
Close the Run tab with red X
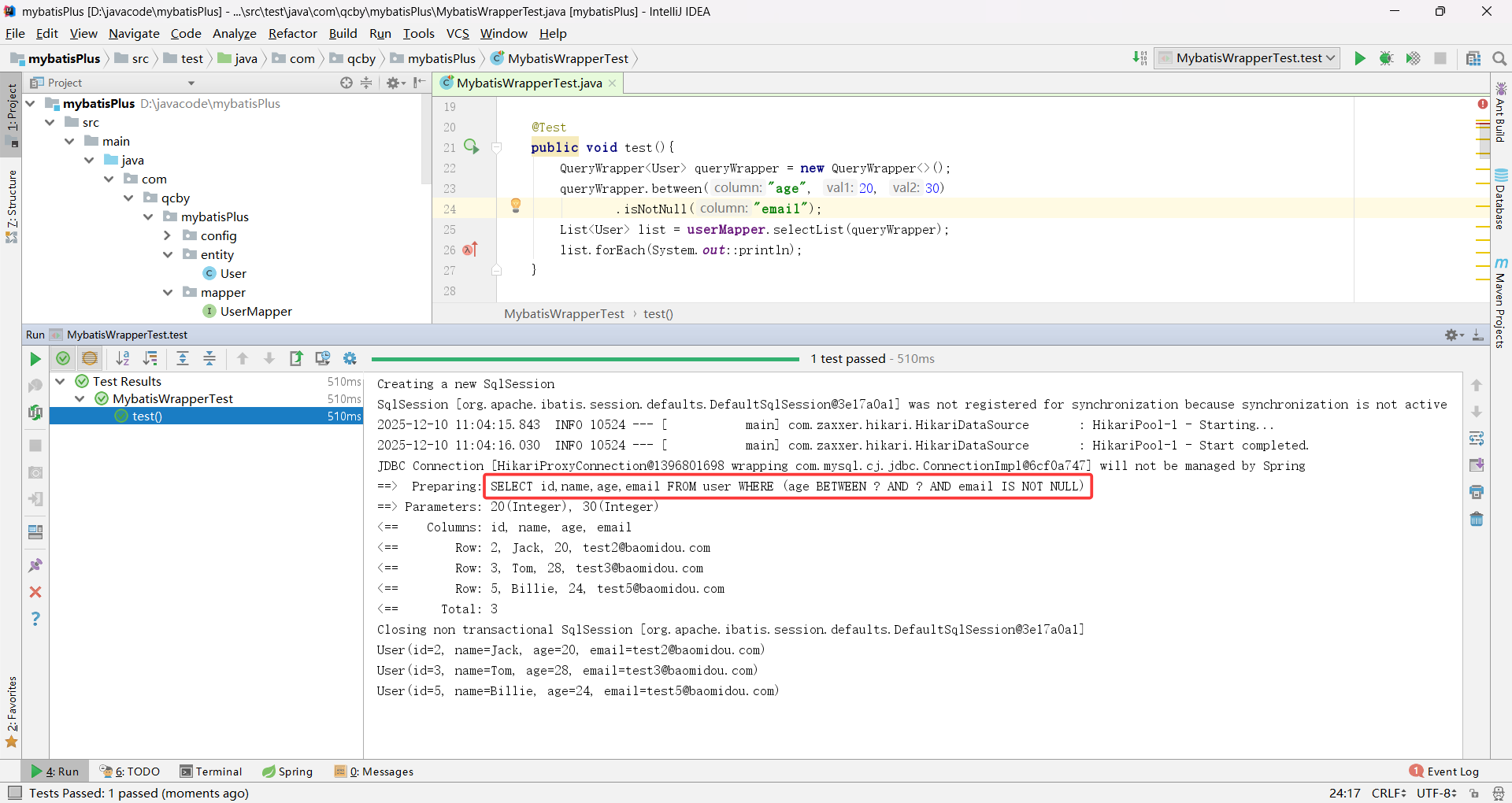click(35, 592)
